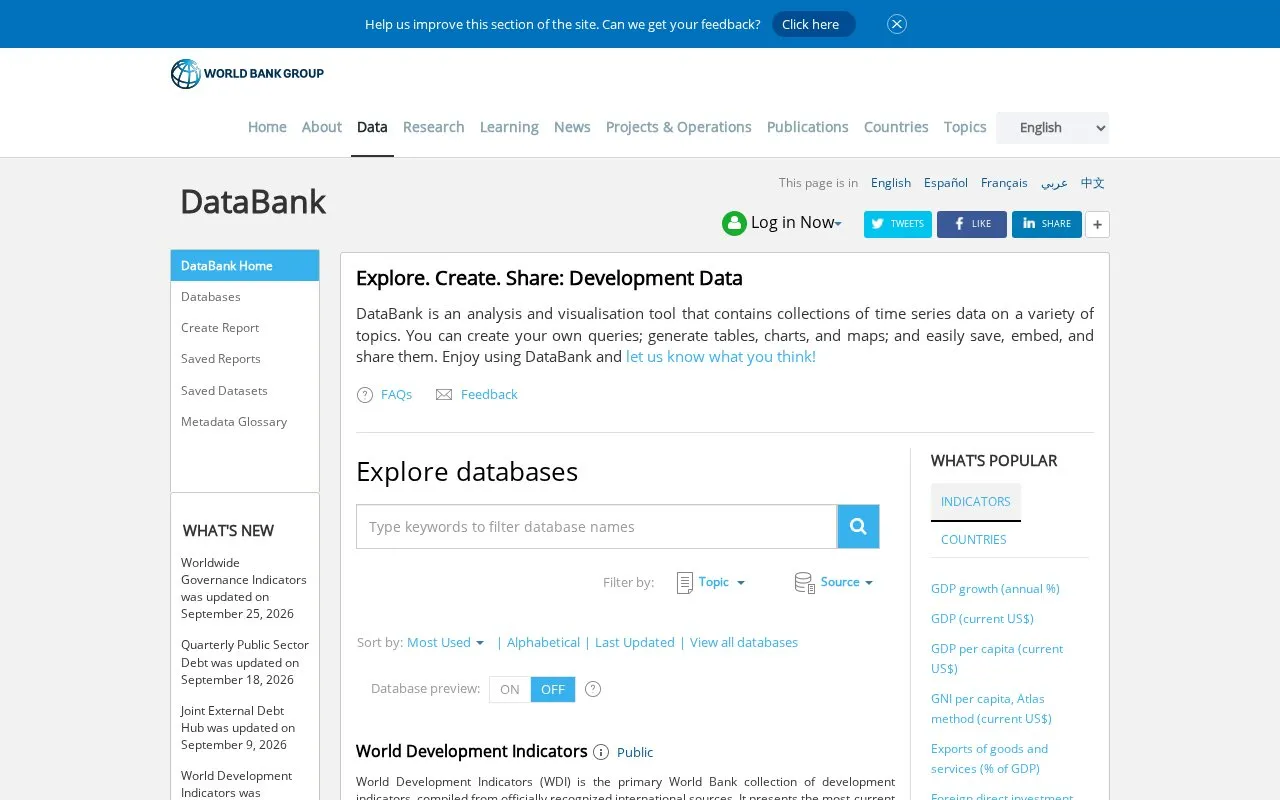Click the plus more-sharing-options button

tap(1097, 224)
